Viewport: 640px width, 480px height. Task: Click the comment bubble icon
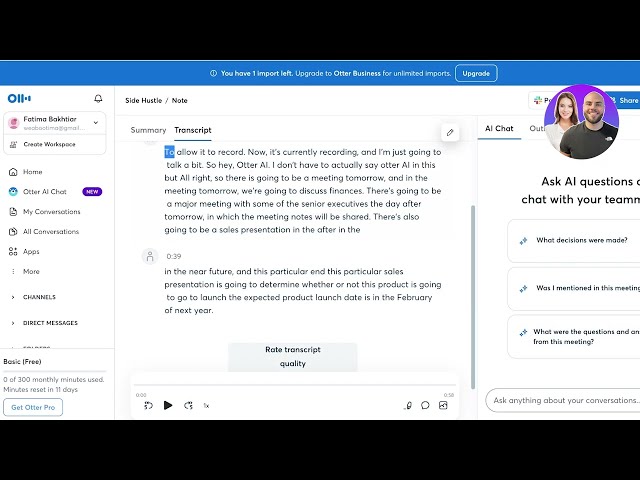click(425, 405)
